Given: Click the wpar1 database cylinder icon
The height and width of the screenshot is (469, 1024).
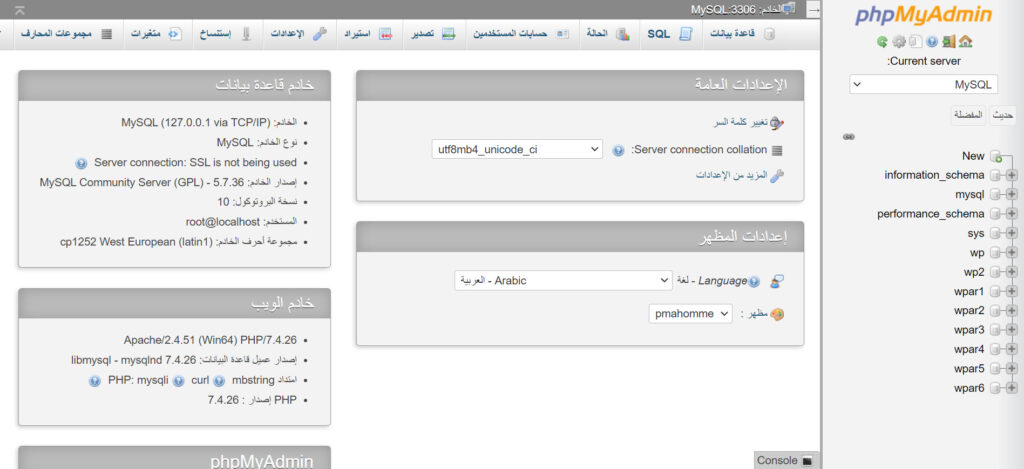Looking at the screenshot, I should pos(995,291).
